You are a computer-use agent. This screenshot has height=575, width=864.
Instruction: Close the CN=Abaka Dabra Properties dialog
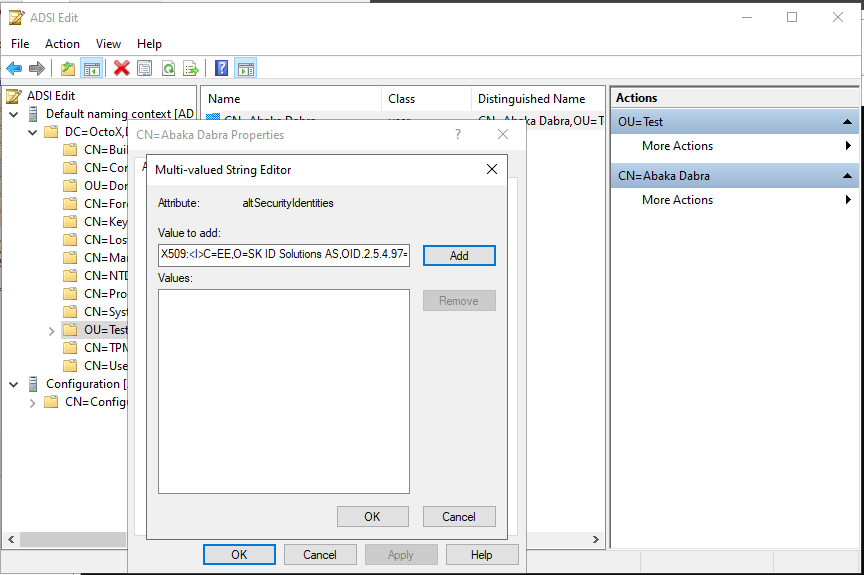(503, 134)
